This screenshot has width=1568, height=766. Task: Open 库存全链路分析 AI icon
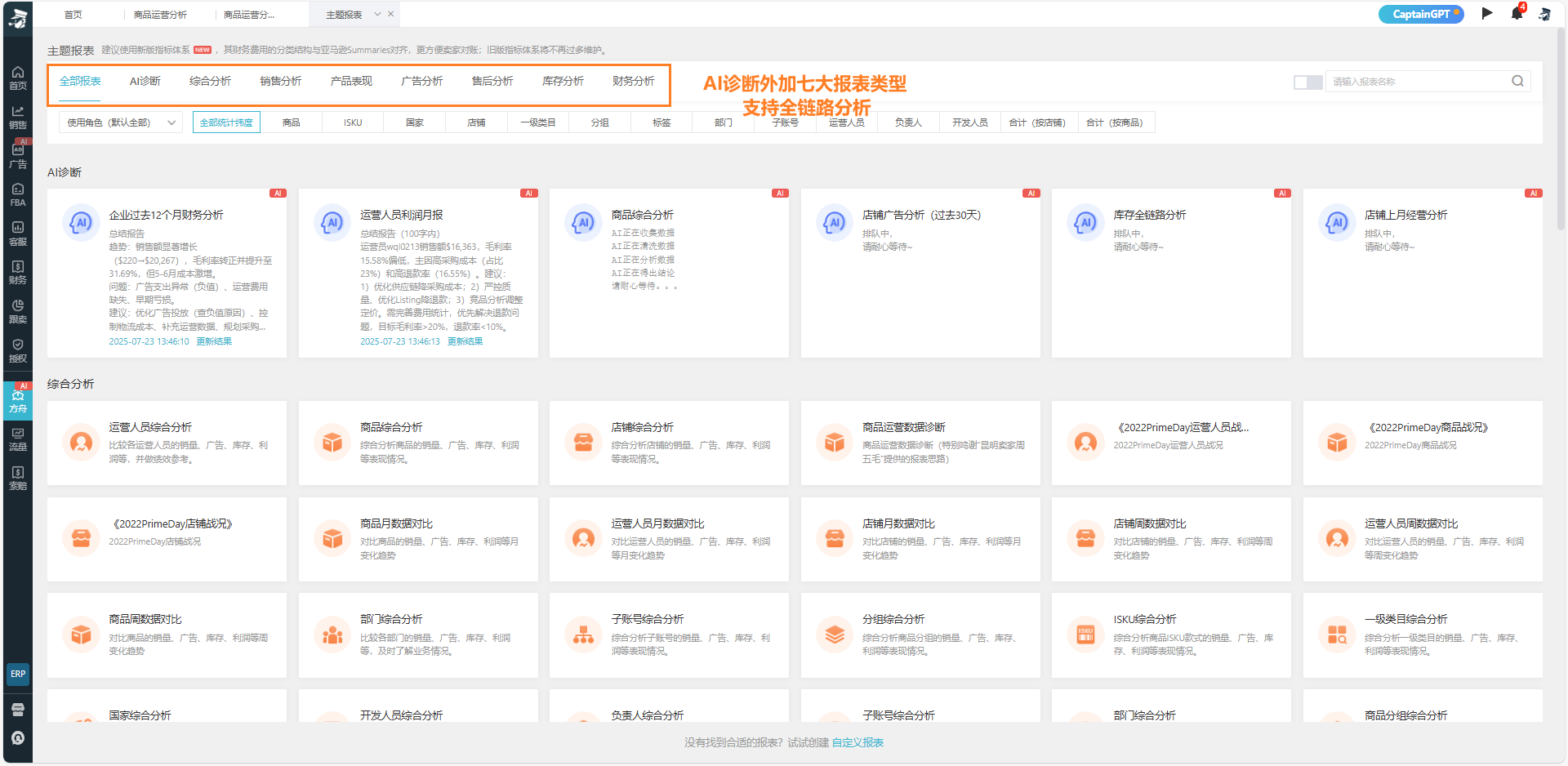coord(1085,222)
